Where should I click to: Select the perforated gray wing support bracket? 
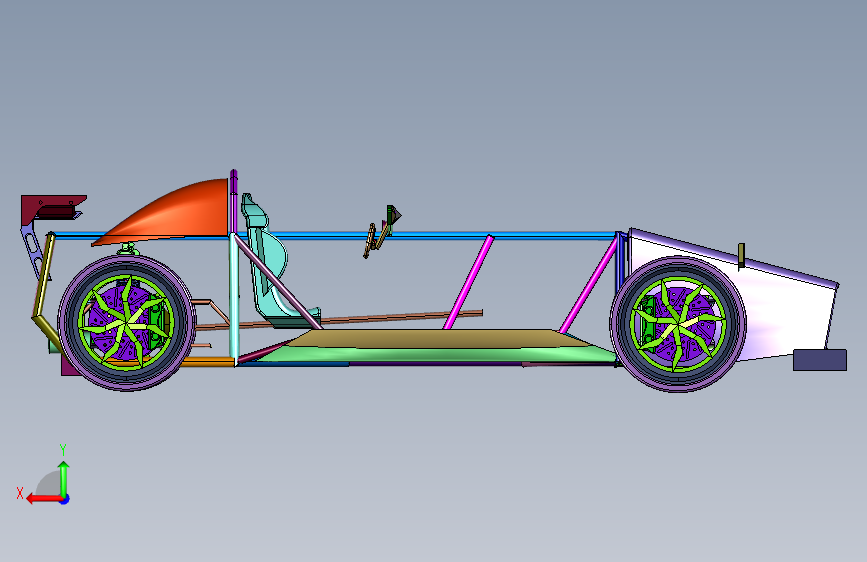tap(33, 252)
